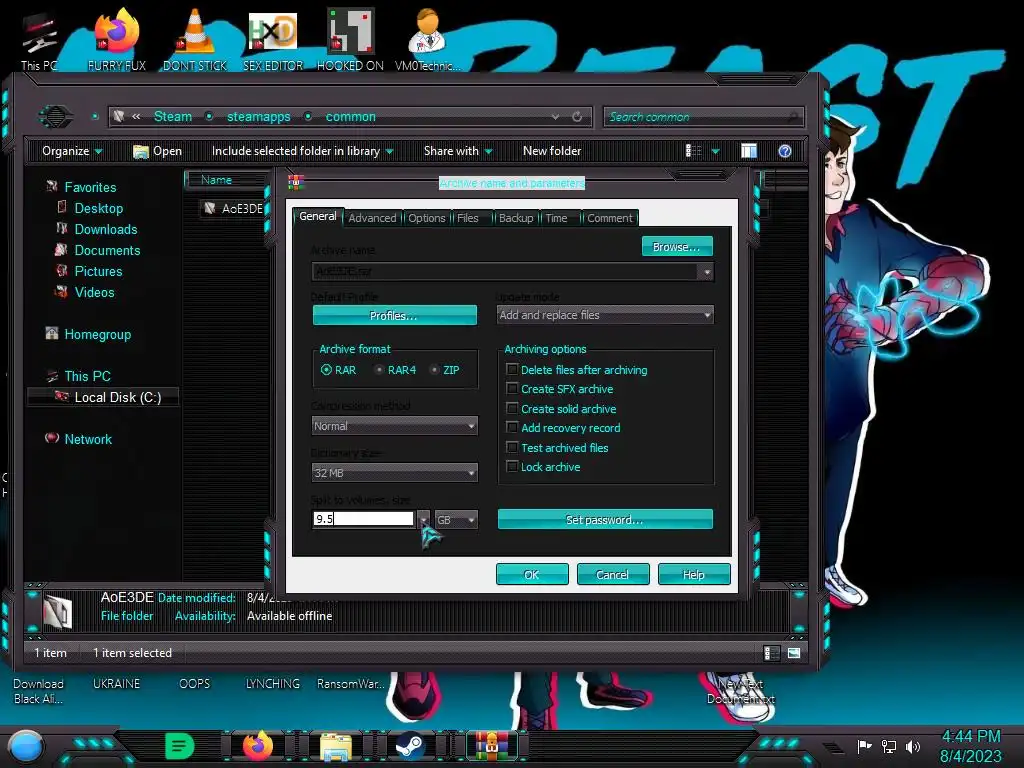This screenshot has width=1024, height=768.
Task: Expand Include selected folder in library menu
Action: point(302,151)
